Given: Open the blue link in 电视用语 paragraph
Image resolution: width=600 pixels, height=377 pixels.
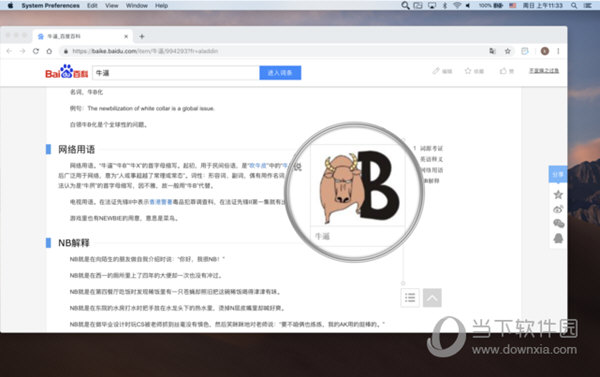Looking at the screenshot, I should (160, 202).
